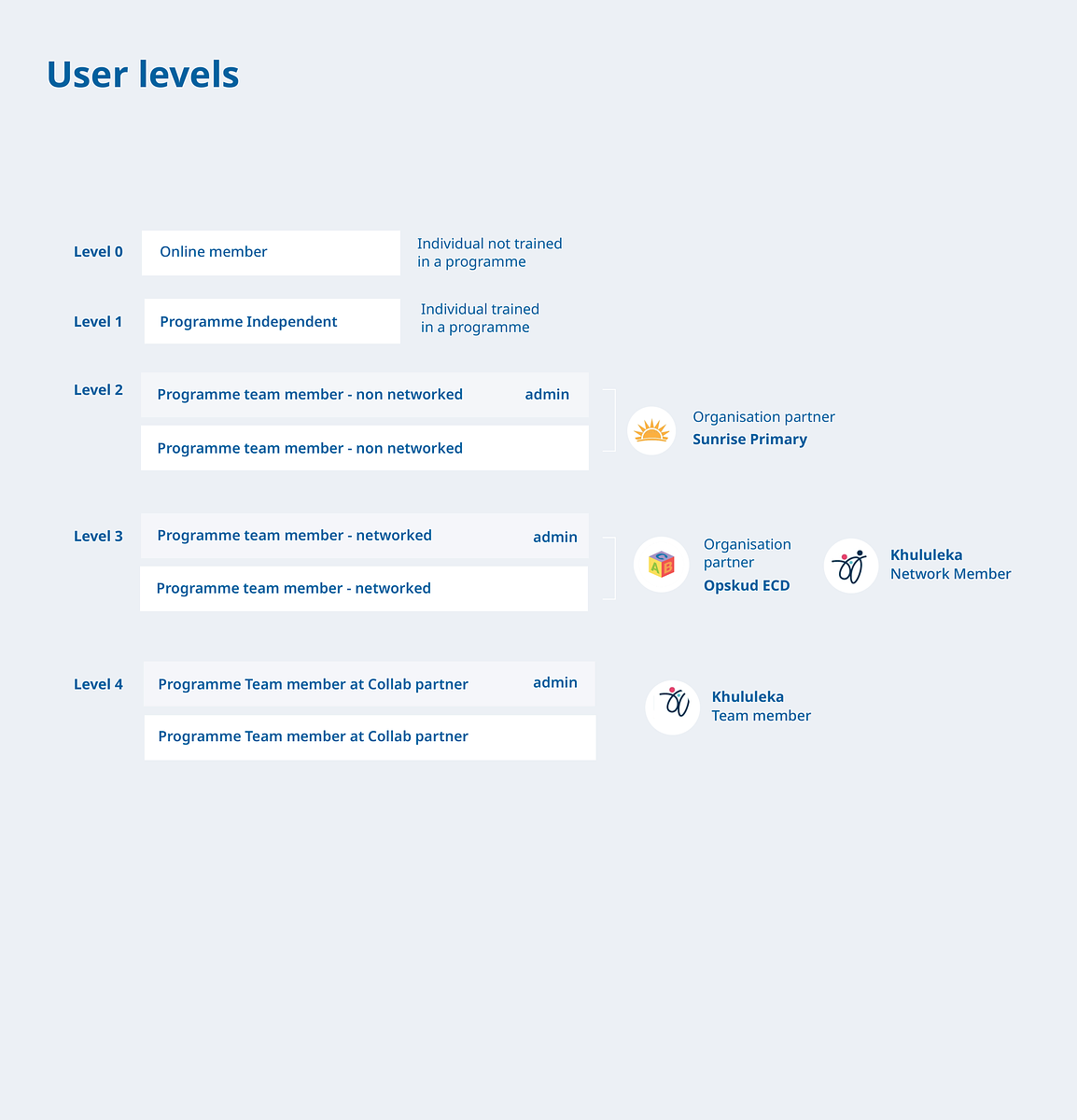Choose the Level 4 label
The image size is (1077, 1120).
tap(98, 685)
